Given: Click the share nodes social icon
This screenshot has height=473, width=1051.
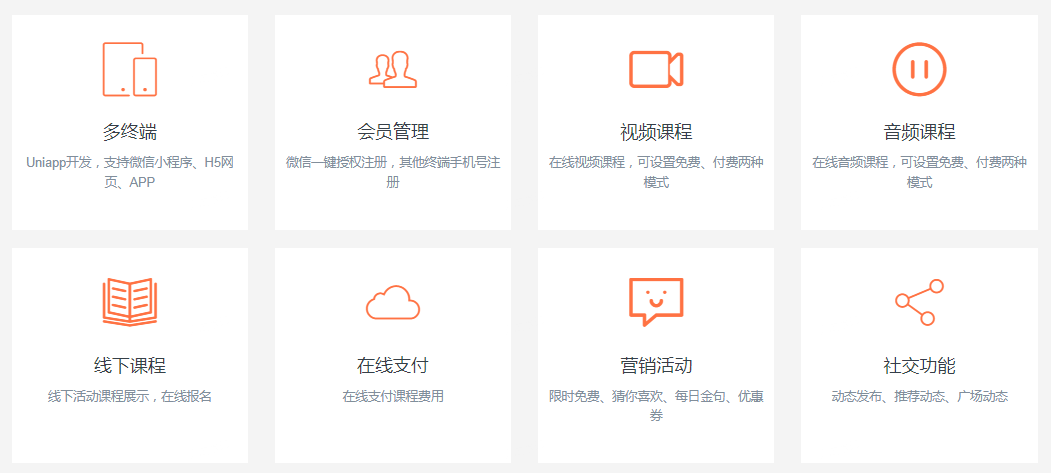Looking at the screenshot, I should pyautogui.click(x=919, y=302).
